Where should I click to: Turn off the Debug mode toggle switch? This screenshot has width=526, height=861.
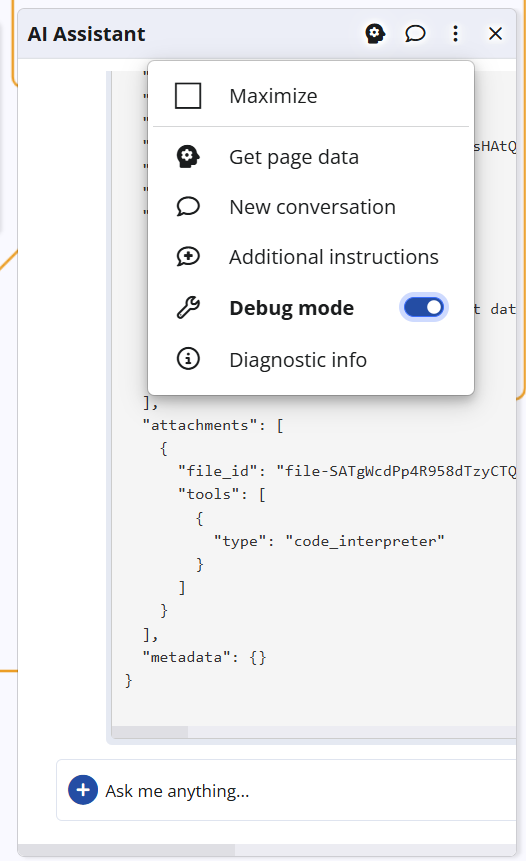pyautogui.click(x=423, y=308)
